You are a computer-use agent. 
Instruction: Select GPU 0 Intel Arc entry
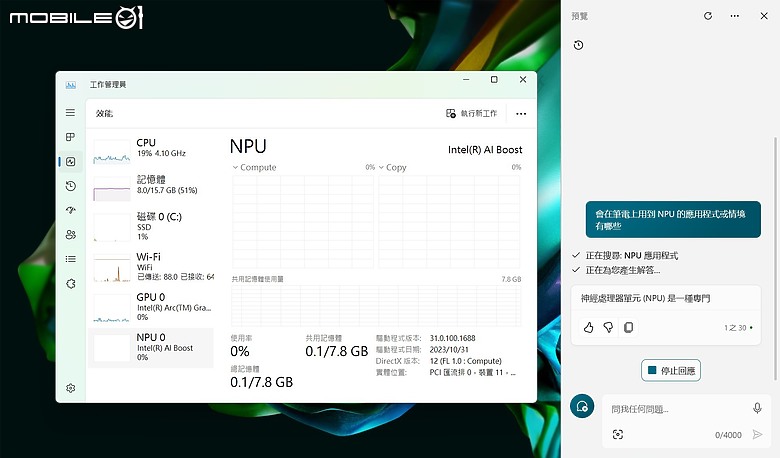151,307
